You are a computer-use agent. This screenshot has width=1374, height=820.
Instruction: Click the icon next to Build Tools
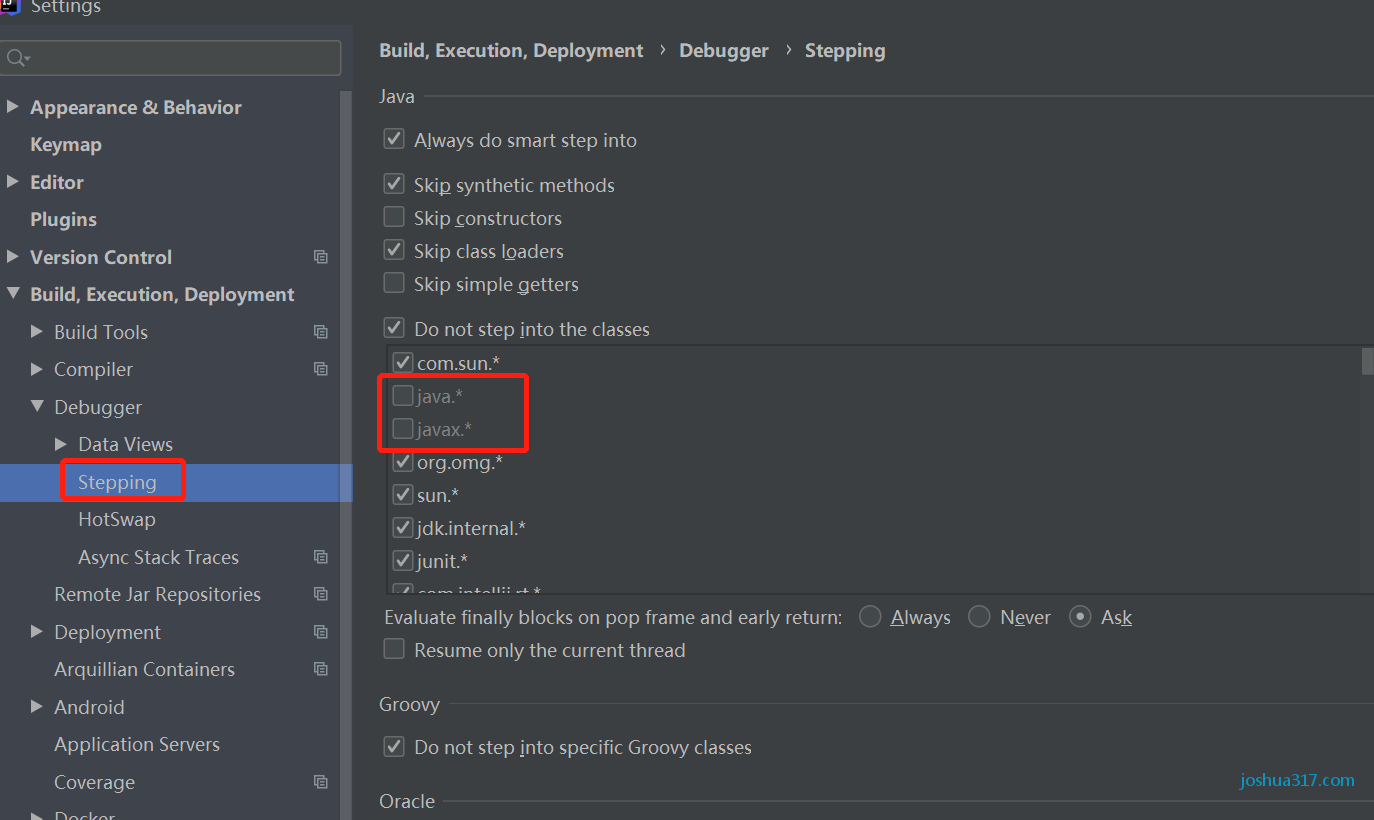click(320, 331)
